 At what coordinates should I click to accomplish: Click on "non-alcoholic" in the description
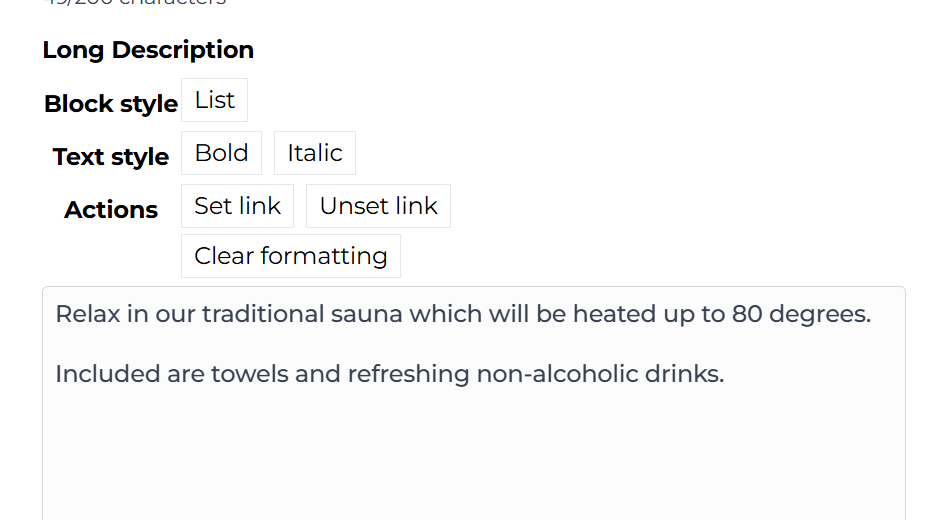[556, 374]
